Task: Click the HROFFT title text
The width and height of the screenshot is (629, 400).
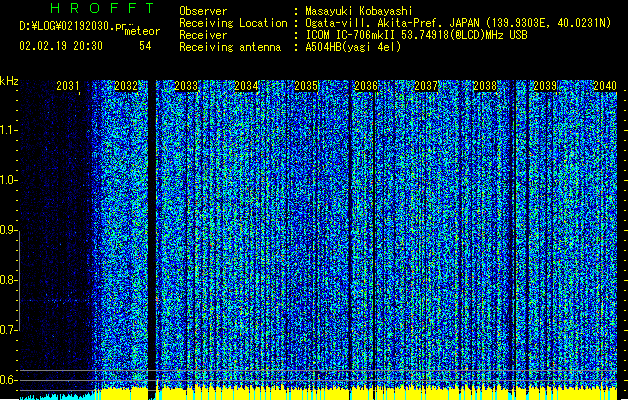Action: tap(102, 8)
